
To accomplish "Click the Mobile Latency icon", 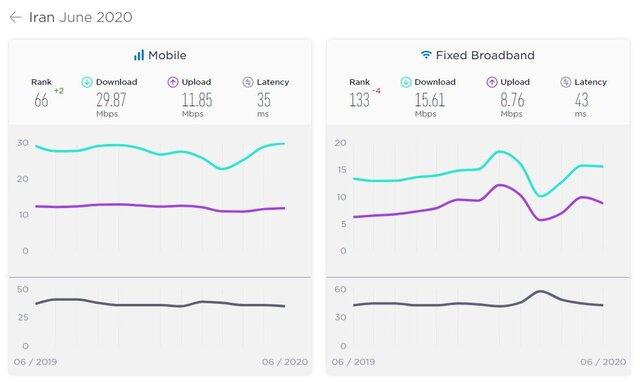I will tap(248, 82).
